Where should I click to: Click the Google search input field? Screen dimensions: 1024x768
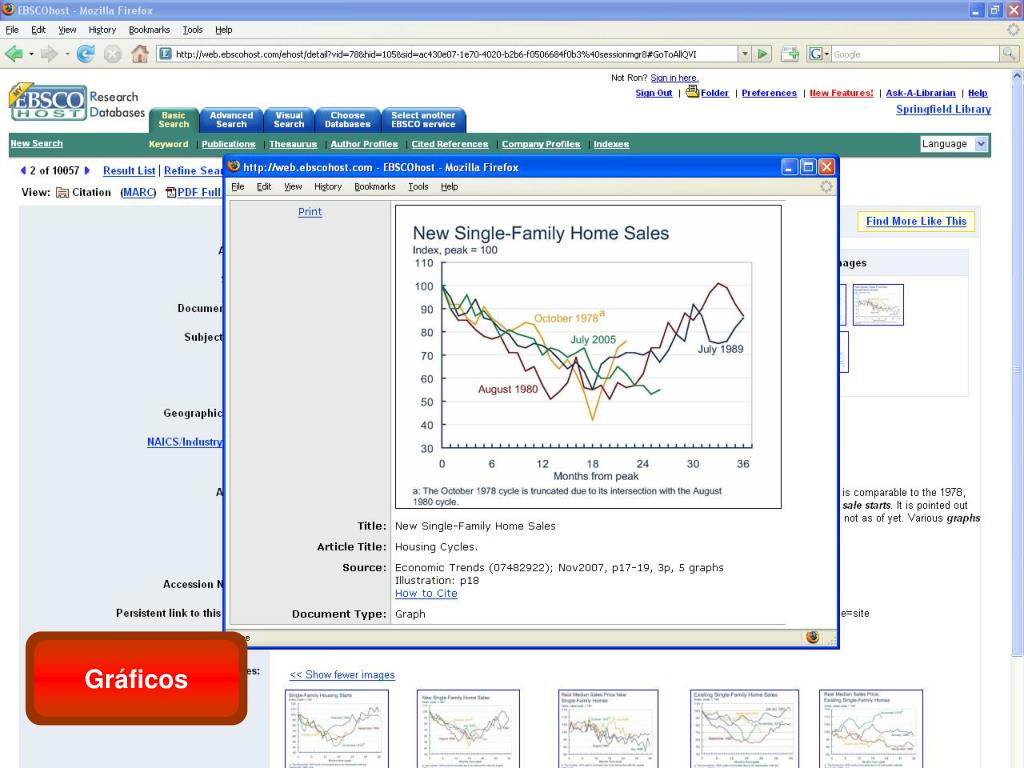click(x=916, y=54)
